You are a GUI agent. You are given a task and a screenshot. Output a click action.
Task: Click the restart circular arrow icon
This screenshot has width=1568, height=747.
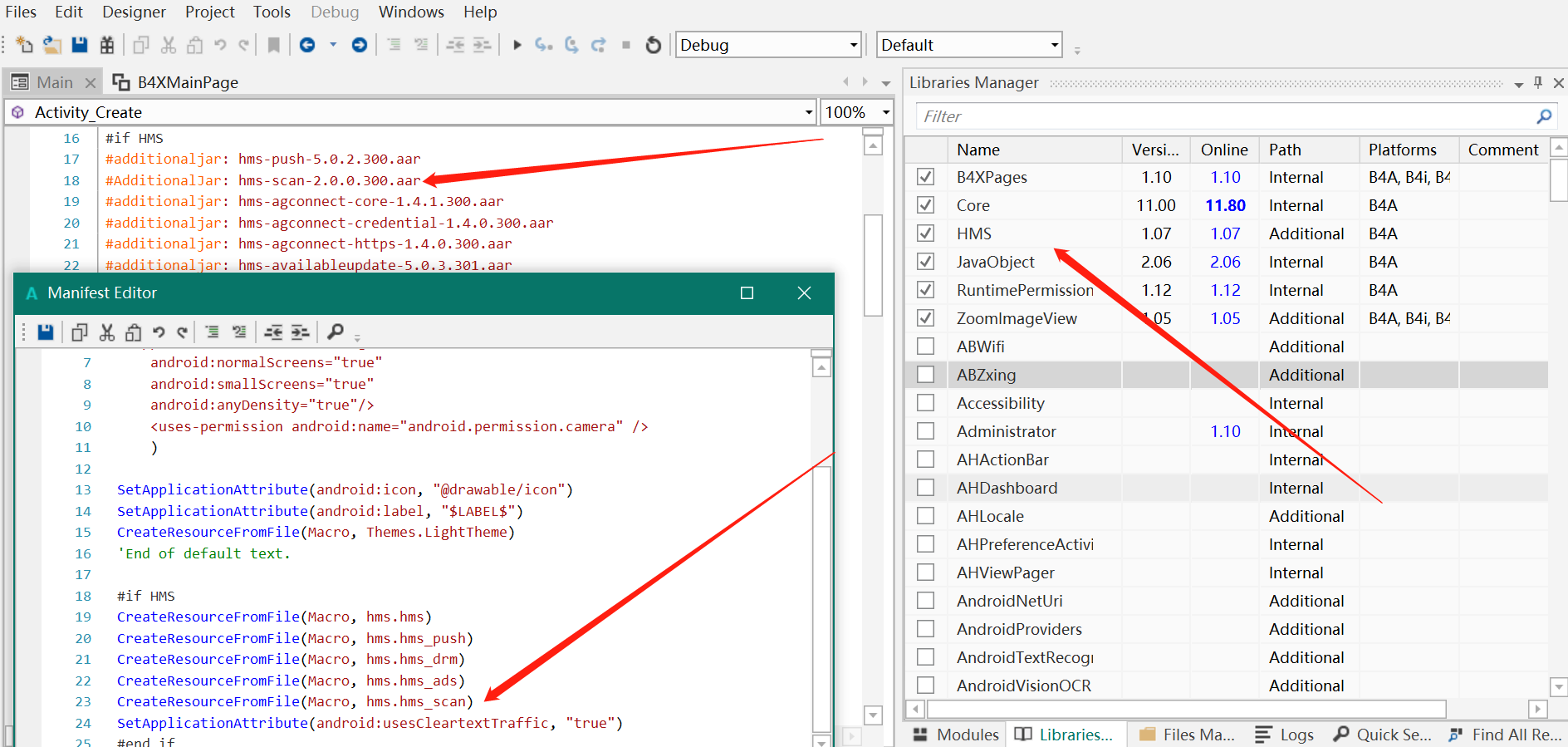point(654,45)
